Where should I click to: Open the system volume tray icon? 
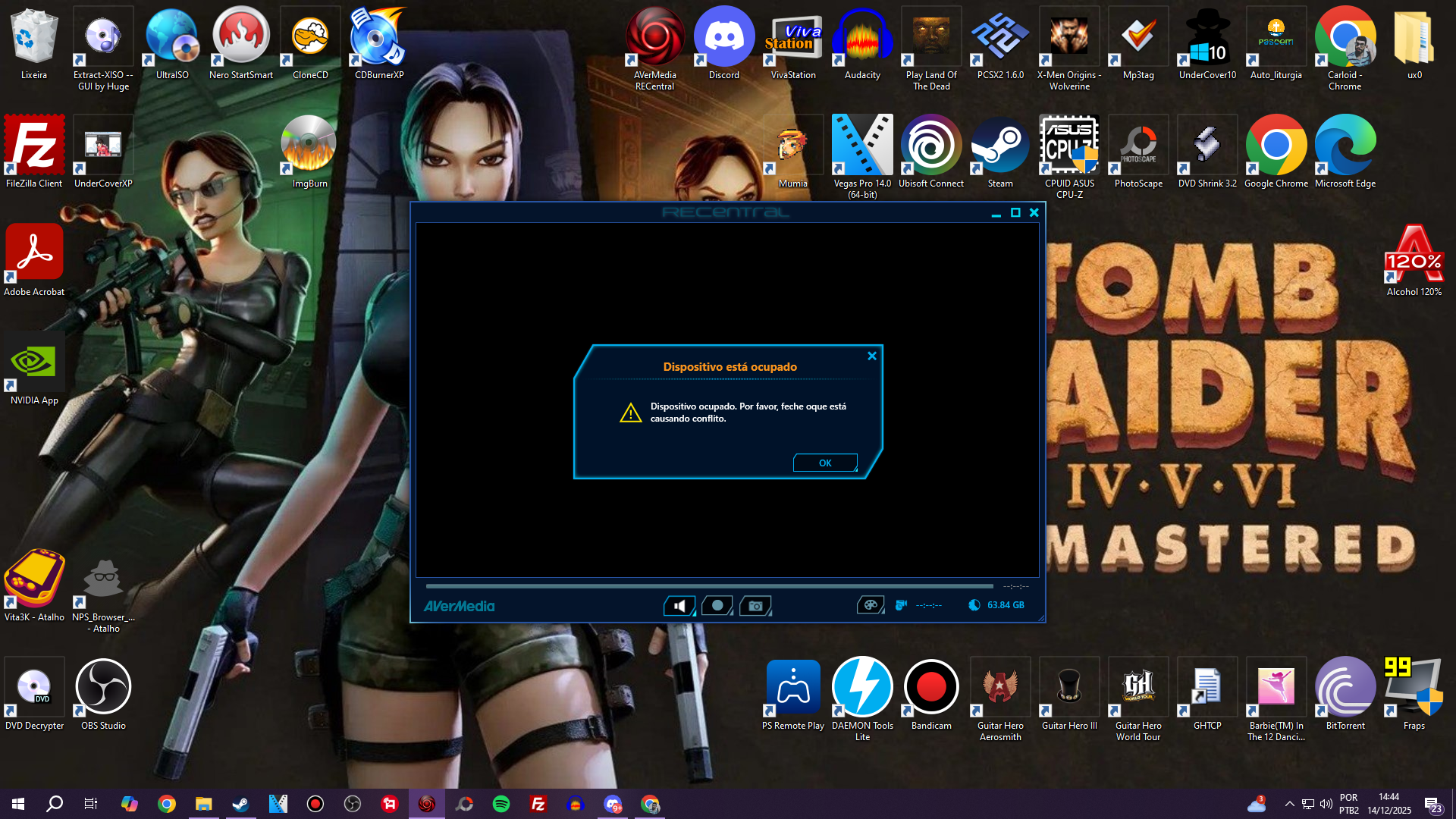1326,804
